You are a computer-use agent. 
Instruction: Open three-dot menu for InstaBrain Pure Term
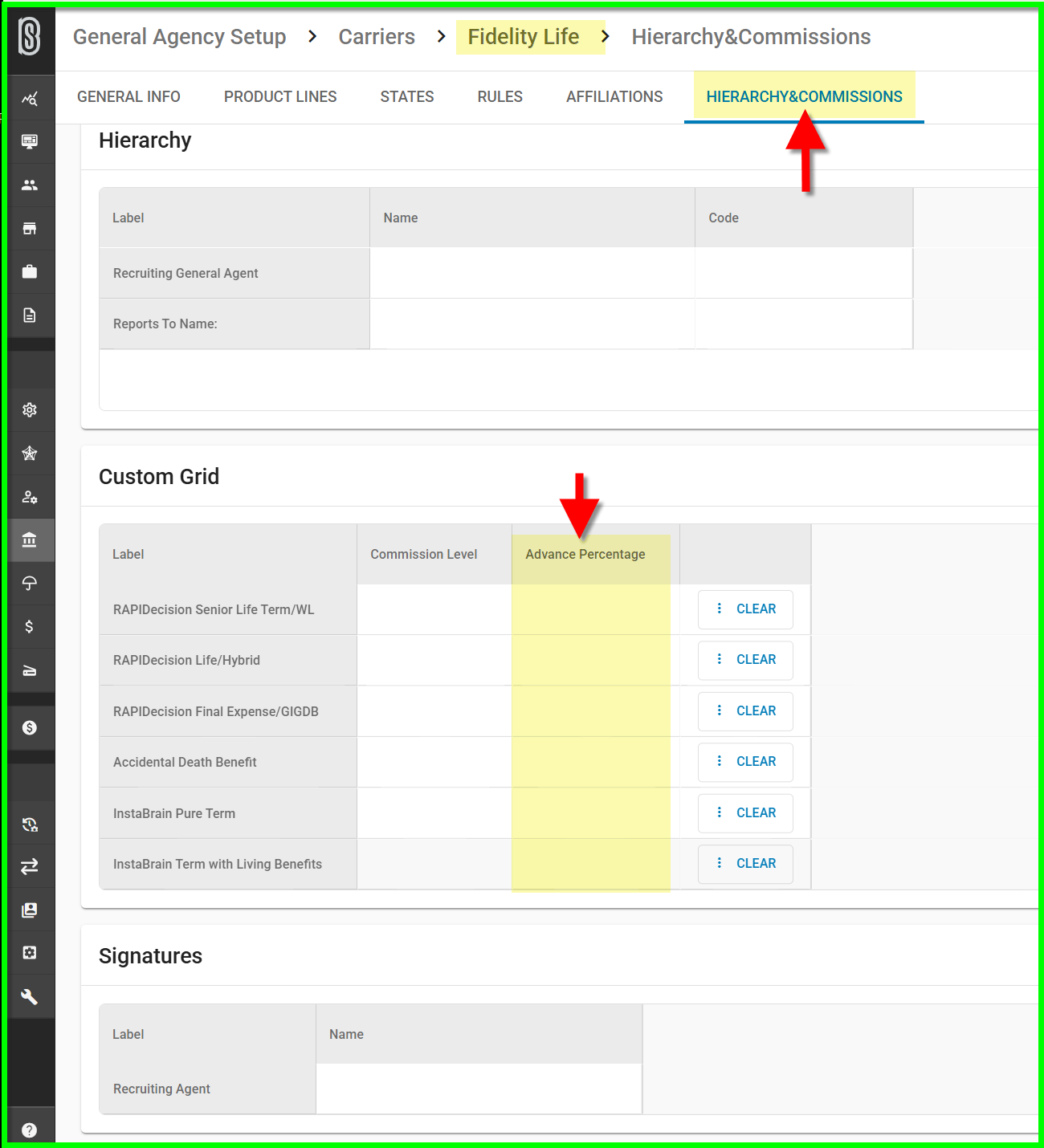719,812
